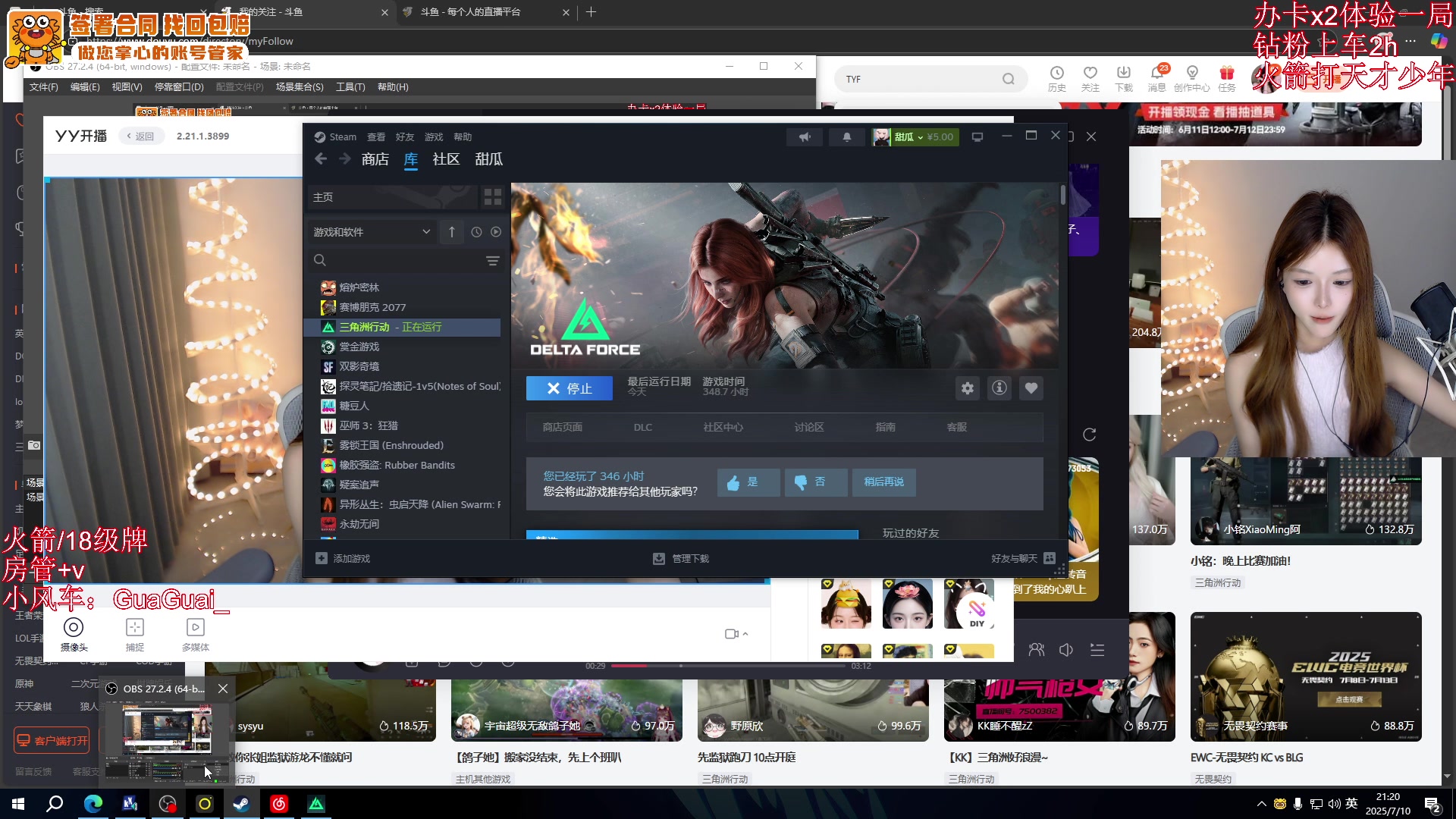This screenshot has width=1456, height=819.
Task: Open the Steam library advanced filter icon
Action: (493, 261)
